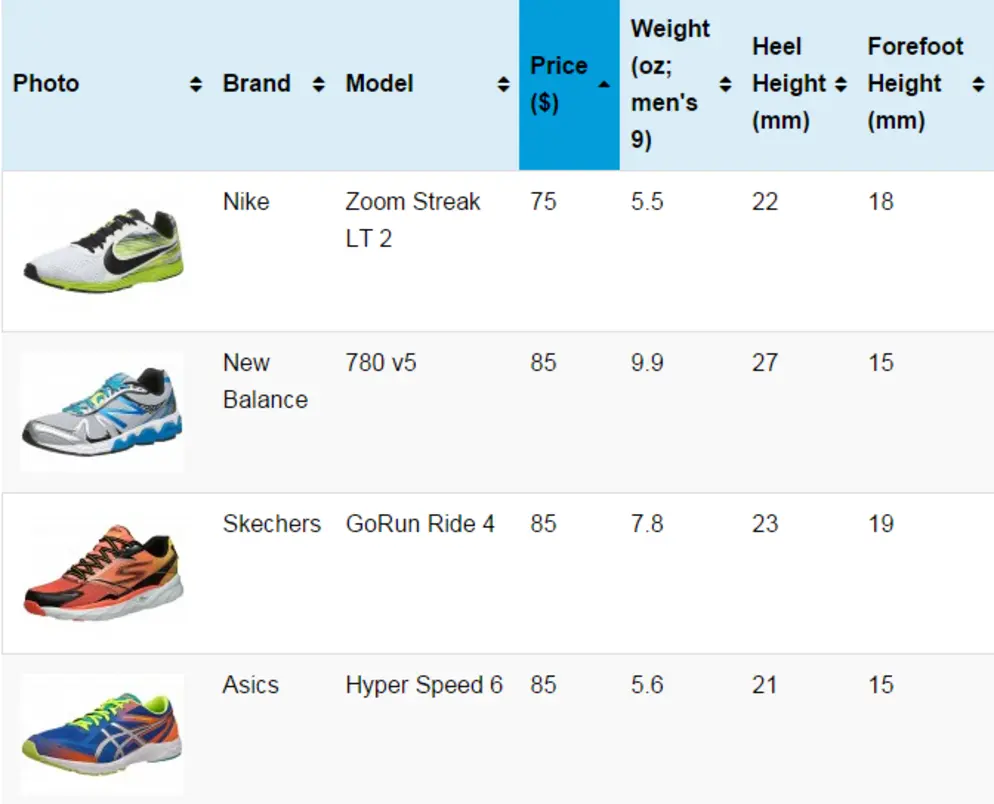Image resolution: width=994 pixels, height=804 pixels.
Task: Select the Weight column header
Action: (x=672, y=75)
